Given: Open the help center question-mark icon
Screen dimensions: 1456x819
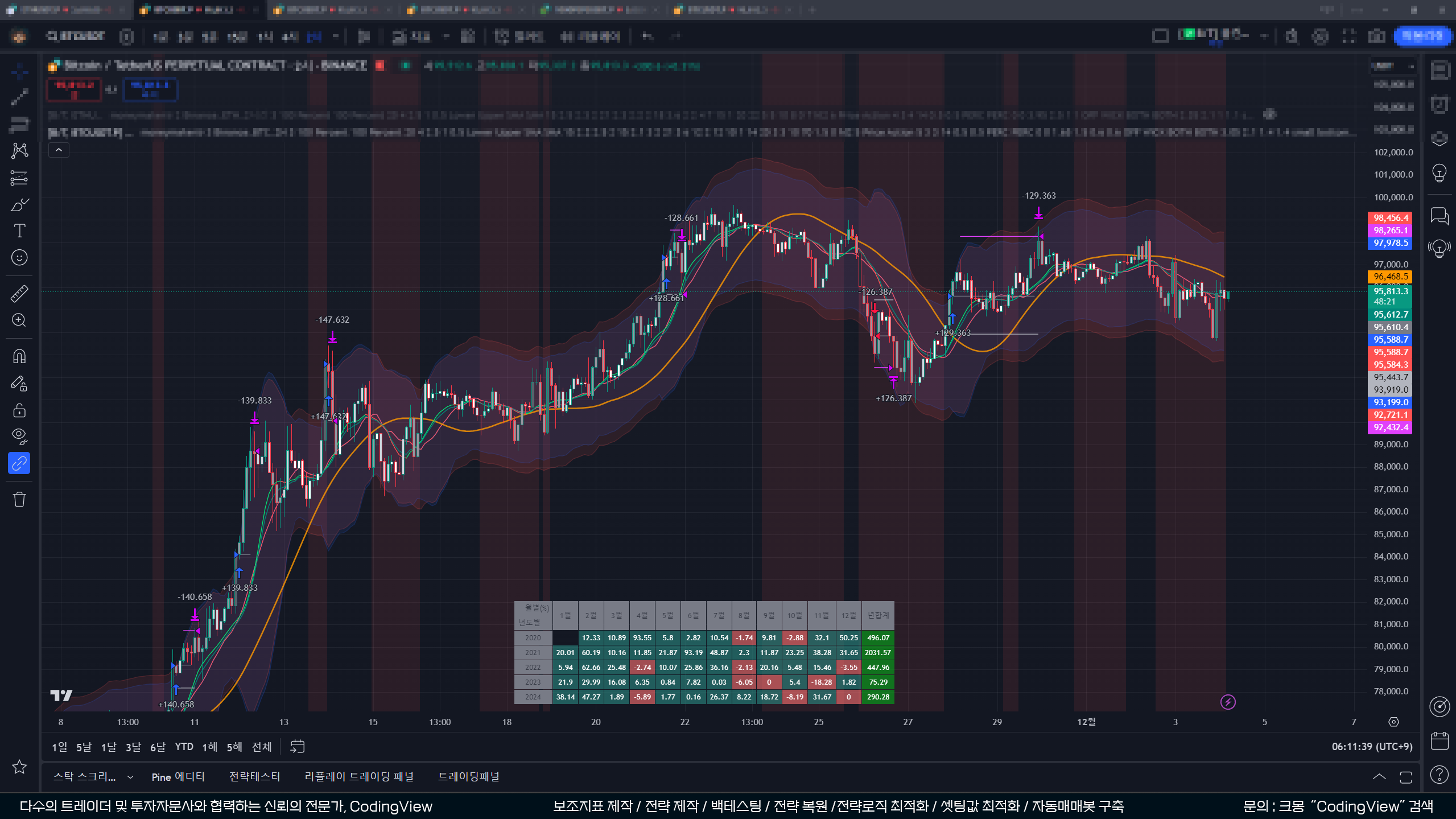Looking at the screenshot, I should (1439, 775).
